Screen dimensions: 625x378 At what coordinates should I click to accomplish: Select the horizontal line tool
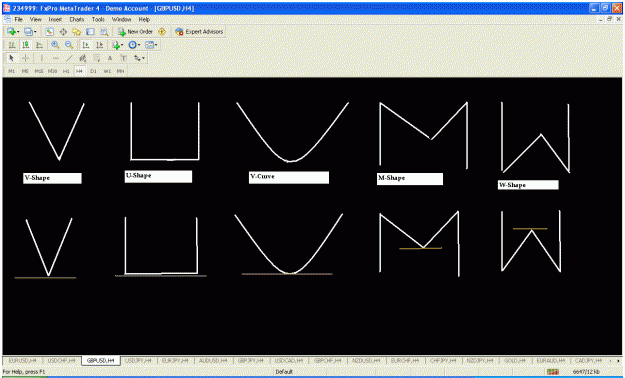pyautogui.click(x=56, y=58)
